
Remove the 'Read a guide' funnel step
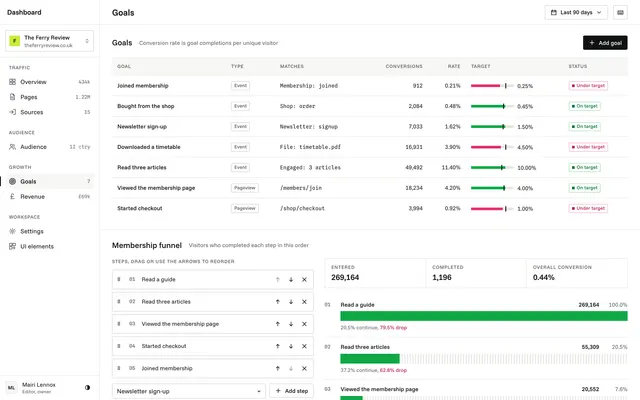tap(304, 280)
